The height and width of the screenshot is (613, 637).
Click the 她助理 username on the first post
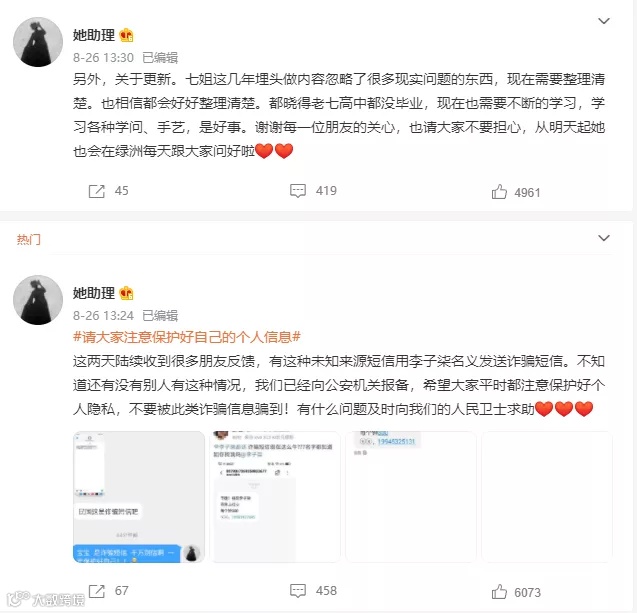(94, 35)
